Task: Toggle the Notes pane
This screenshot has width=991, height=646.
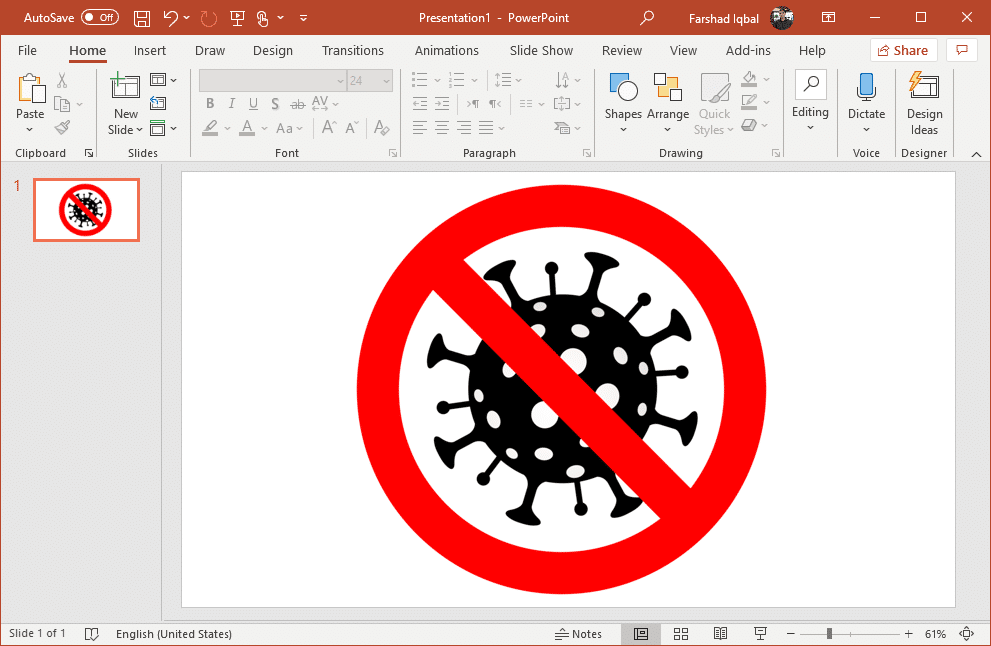Action: (x=579, y=634)
